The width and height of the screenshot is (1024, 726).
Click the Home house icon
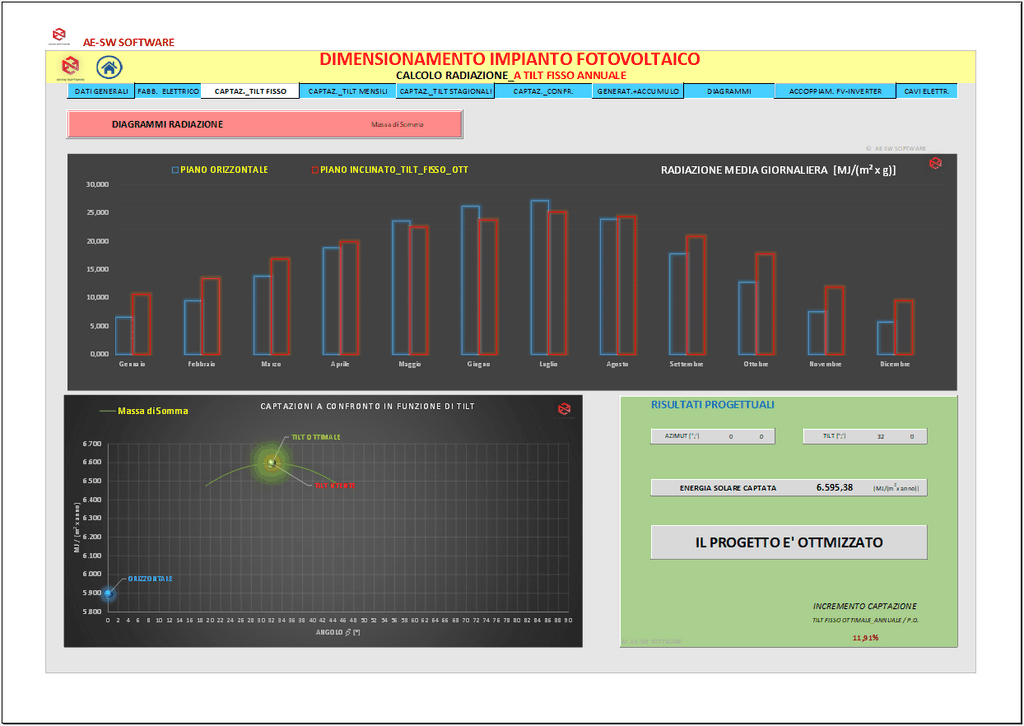click(109, 67)
